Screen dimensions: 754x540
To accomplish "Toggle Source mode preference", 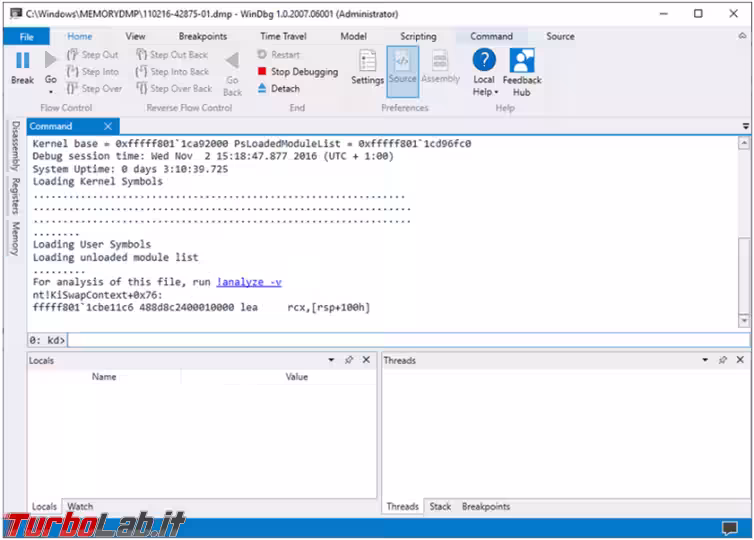I will click(402, 72).
